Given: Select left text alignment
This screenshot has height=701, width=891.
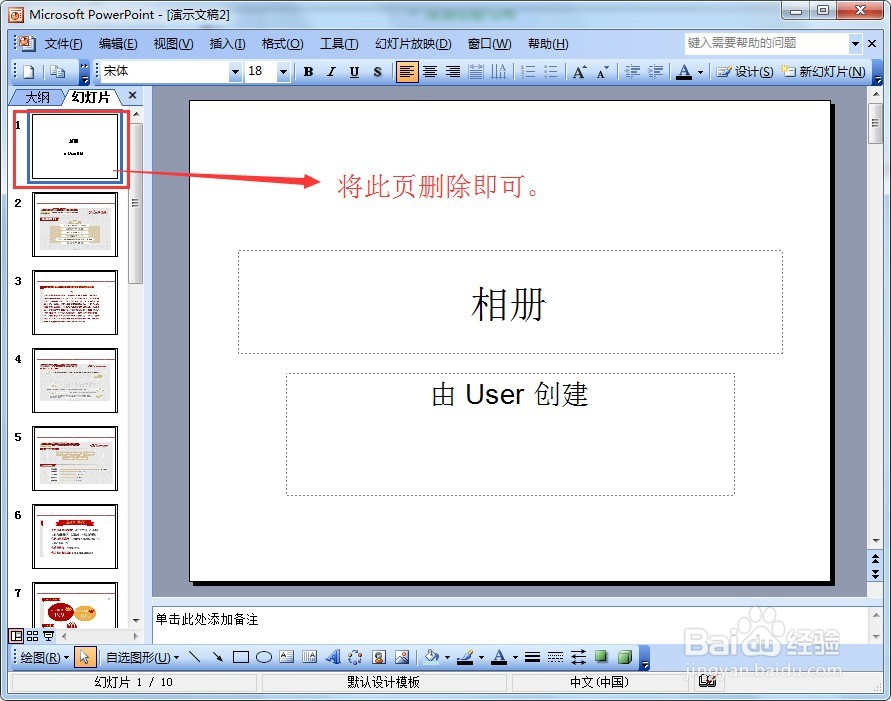Looking at the screenshot, I should pyautogui.click(x=407, y=72).
